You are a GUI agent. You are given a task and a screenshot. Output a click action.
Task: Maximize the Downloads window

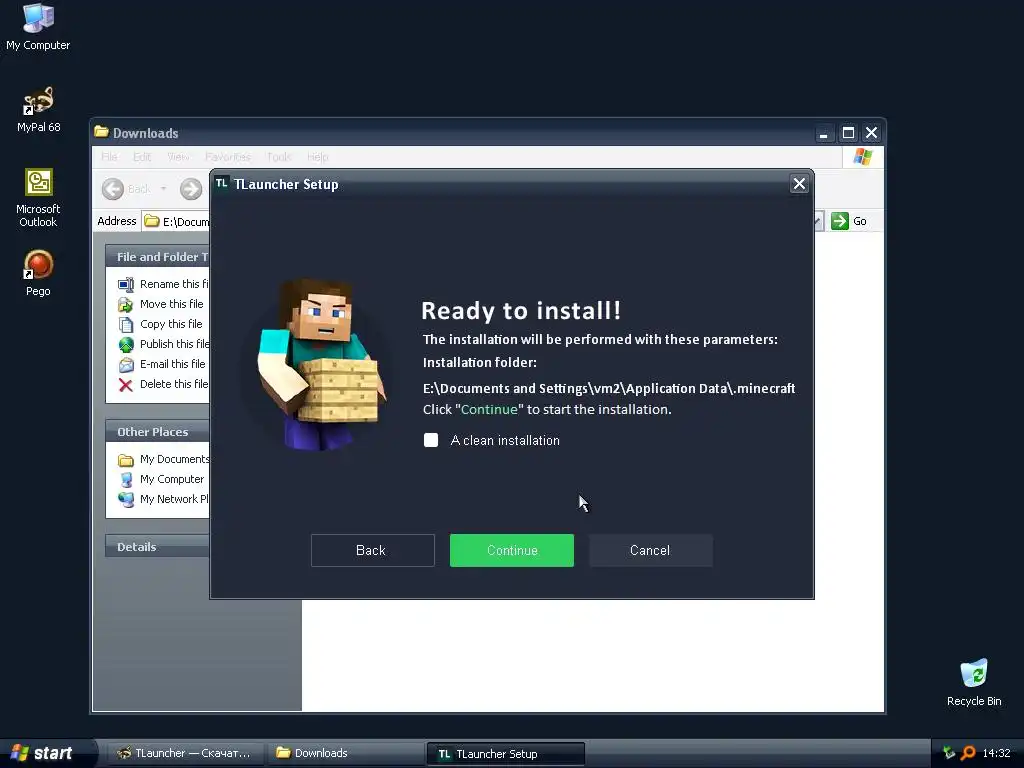(x=848, y=133)
